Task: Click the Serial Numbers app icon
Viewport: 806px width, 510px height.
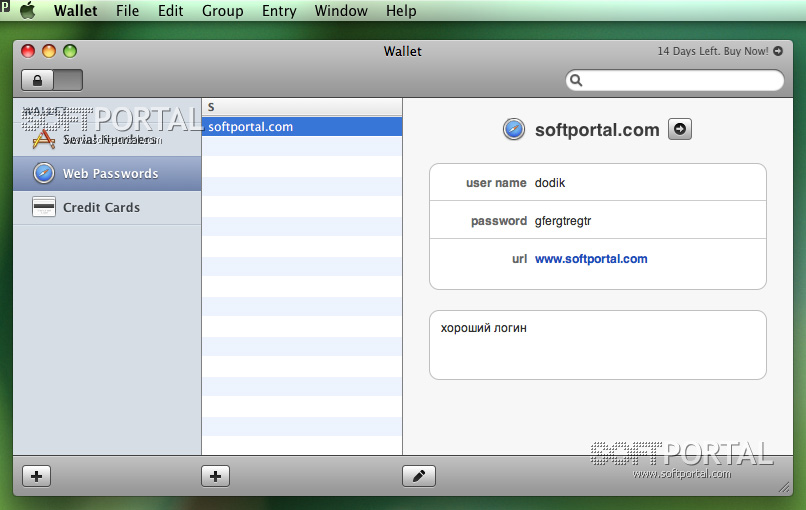Action: [44, 139]
